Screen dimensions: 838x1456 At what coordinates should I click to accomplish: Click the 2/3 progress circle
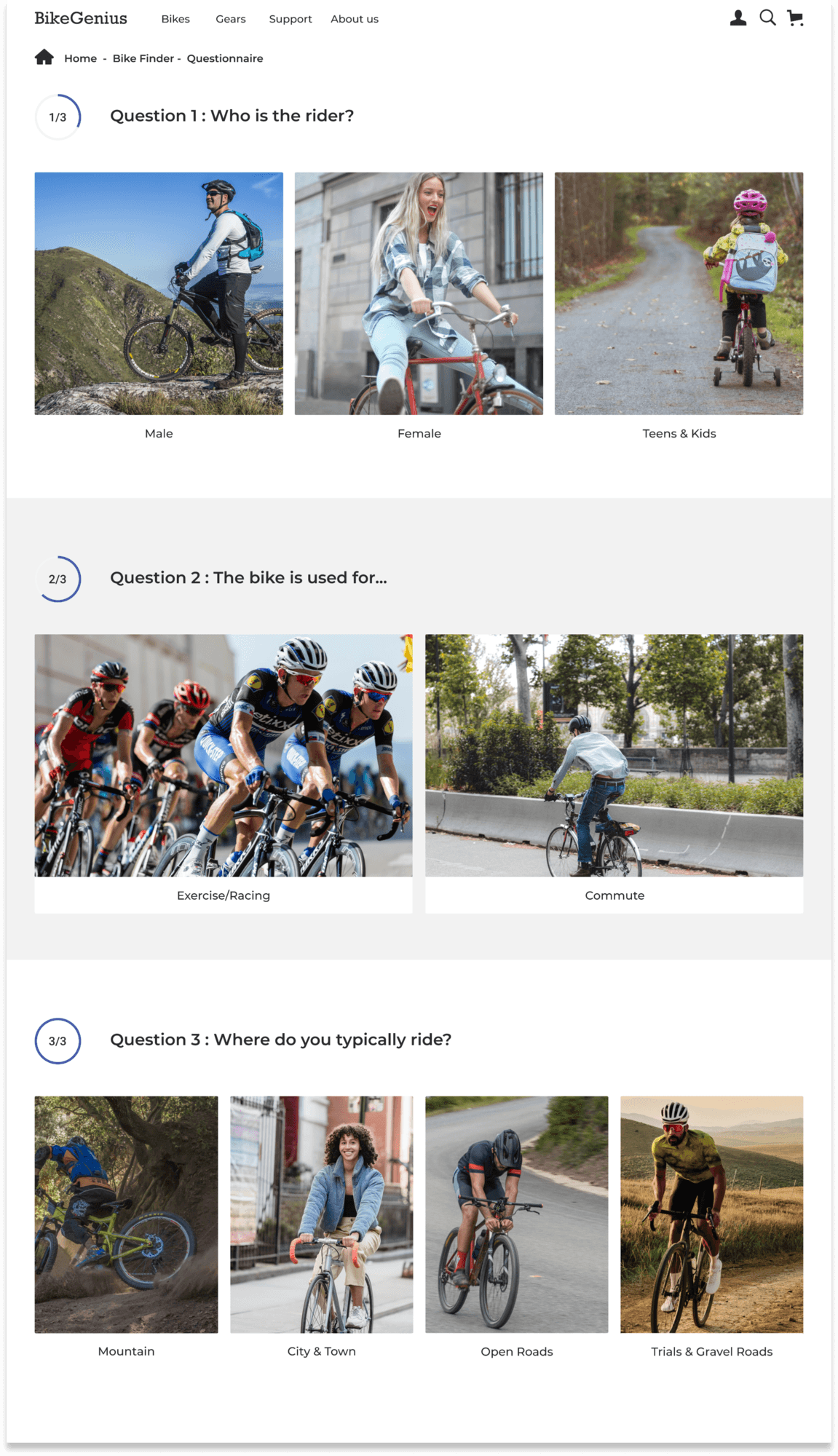58,579
